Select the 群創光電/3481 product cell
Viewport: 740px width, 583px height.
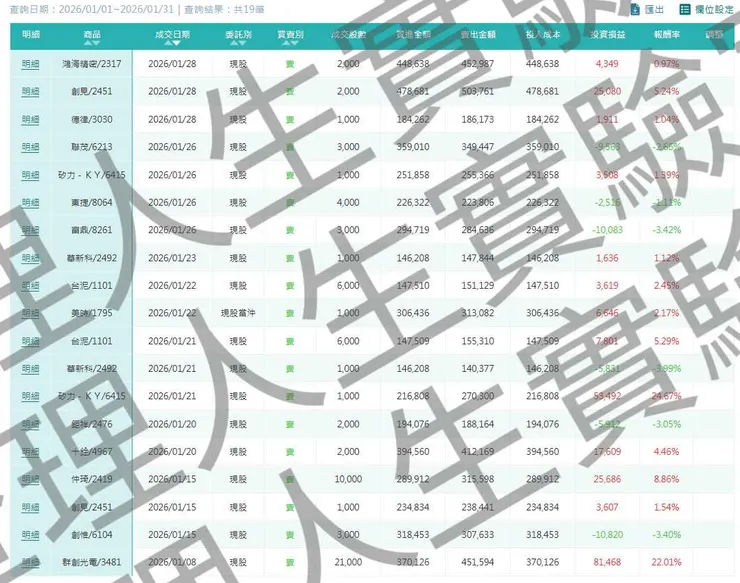pyautogui.click(x=92, y=562)
